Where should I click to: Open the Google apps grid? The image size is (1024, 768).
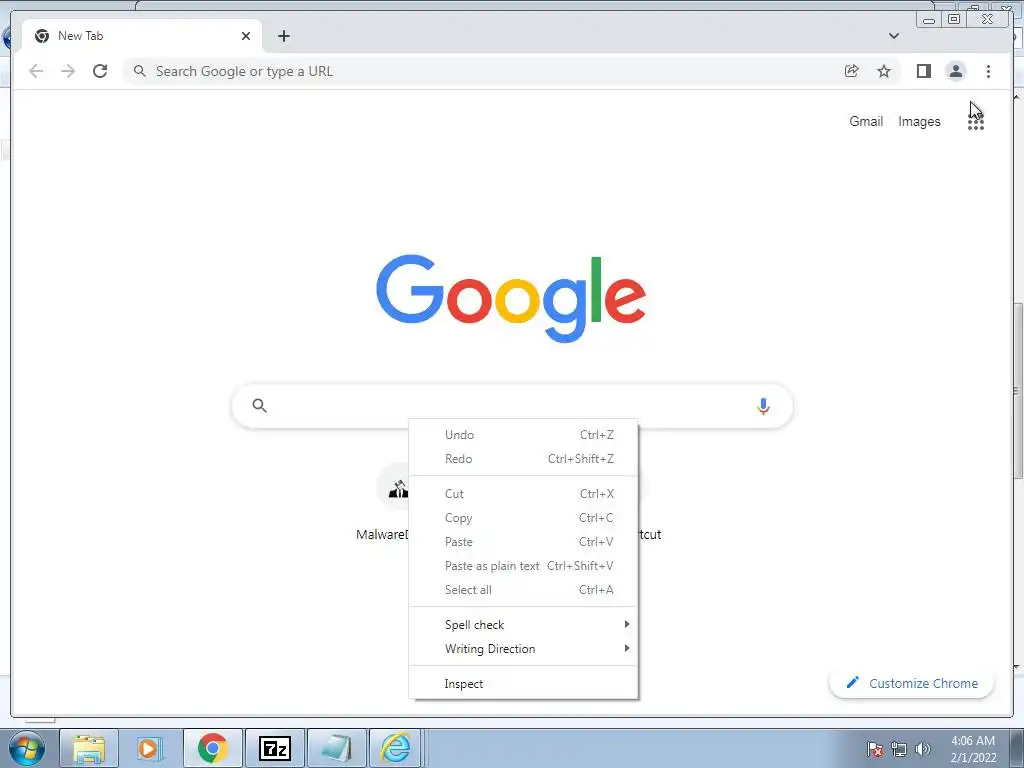click(976, 121)
